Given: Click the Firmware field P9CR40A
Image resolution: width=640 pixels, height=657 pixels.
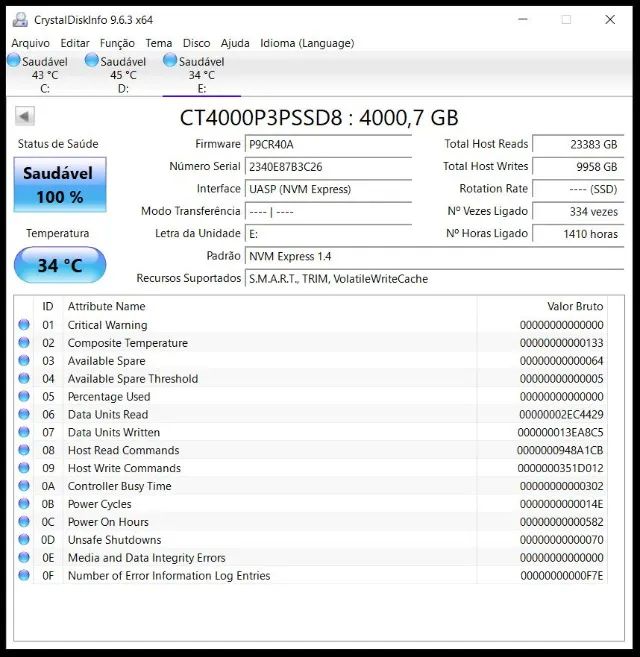Looking at the screenshot, I should (328, 145).
